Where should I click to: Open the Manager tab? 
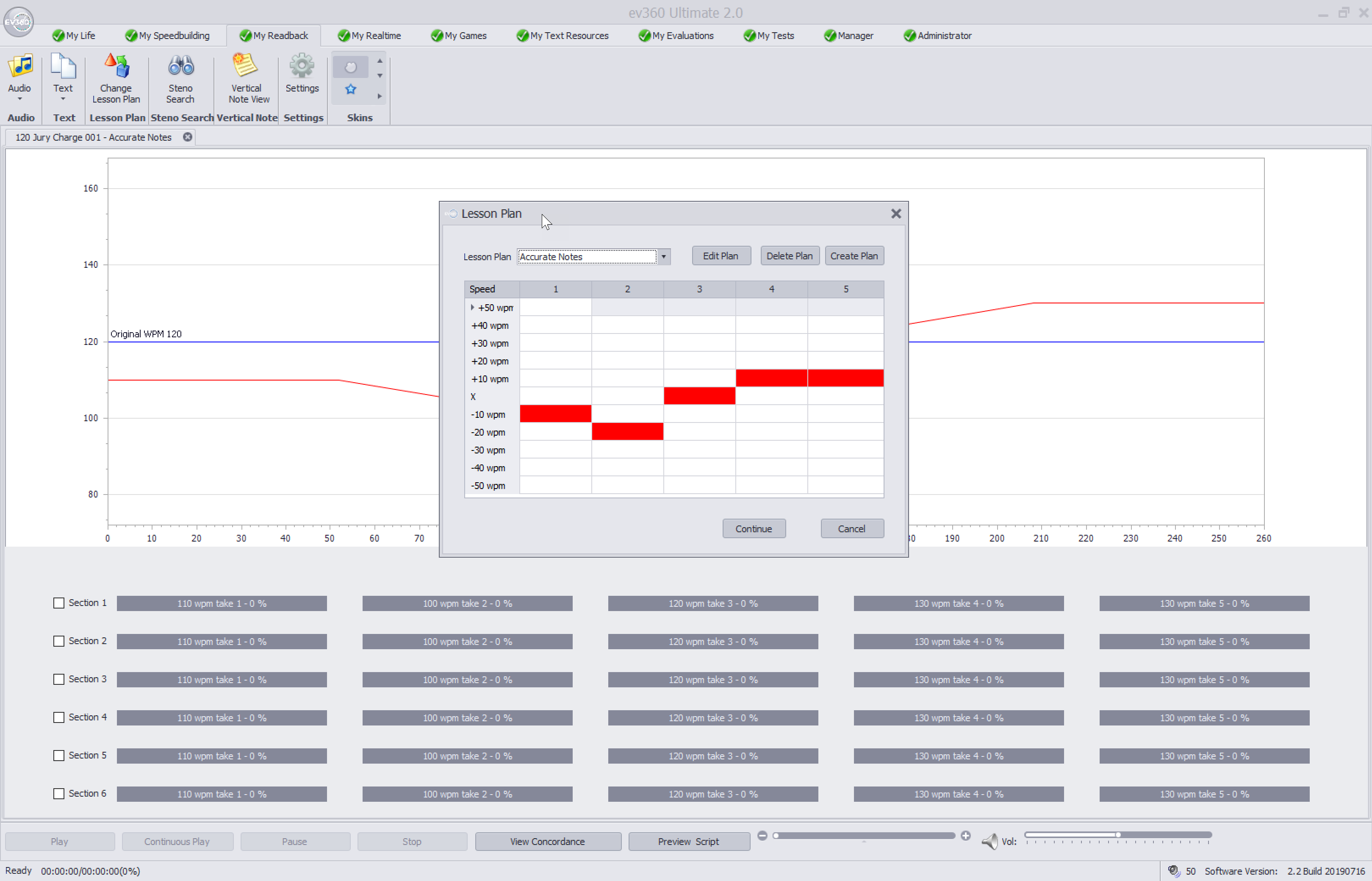(849, 36)
